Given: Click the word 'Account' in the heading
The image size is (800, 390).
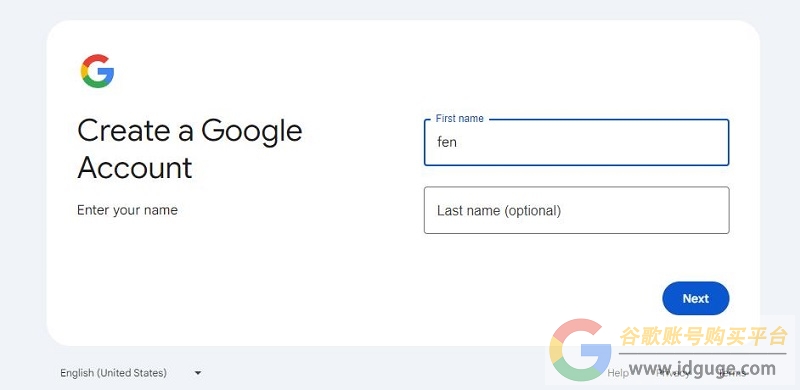Looking at the screenshot, I should [135, 167].
